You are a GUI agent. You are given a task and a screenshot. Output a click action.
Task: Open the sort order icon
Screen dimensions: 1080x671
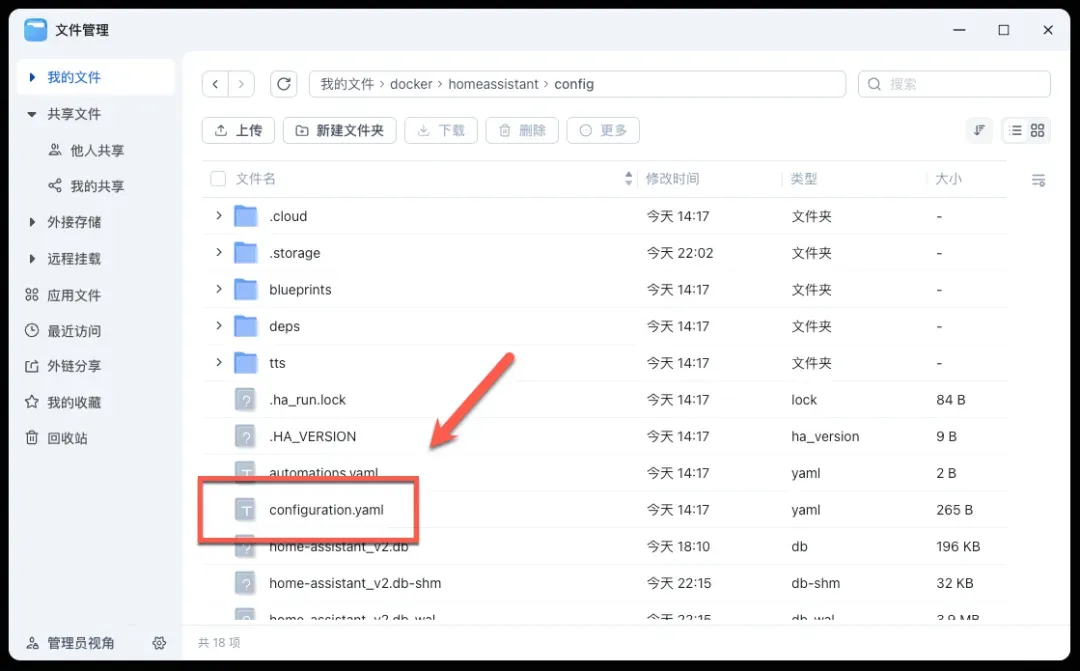point(979,131)
